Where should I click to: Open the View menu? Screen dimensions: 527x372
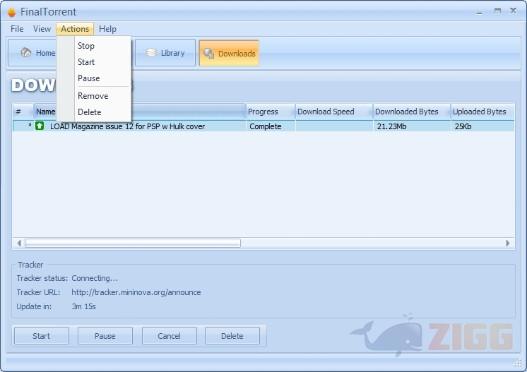click(42, 29)
